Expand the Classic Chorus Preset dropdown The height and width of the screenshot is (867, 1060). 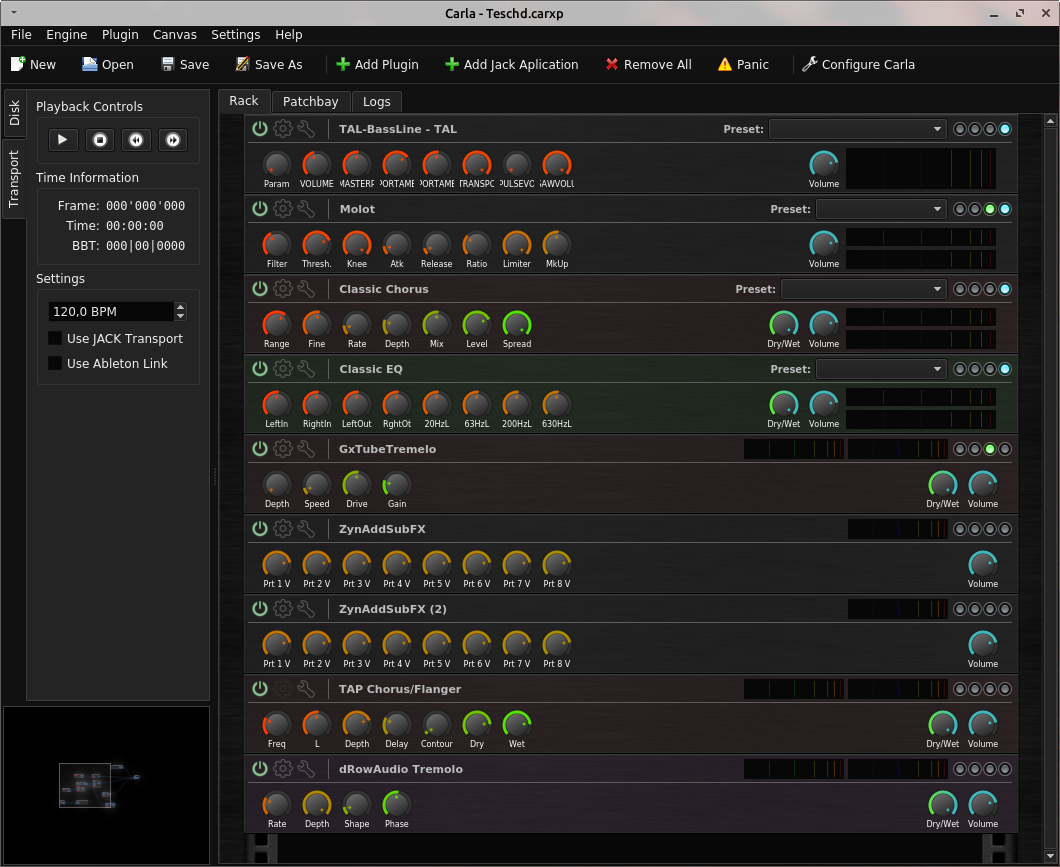click(864, 289)
